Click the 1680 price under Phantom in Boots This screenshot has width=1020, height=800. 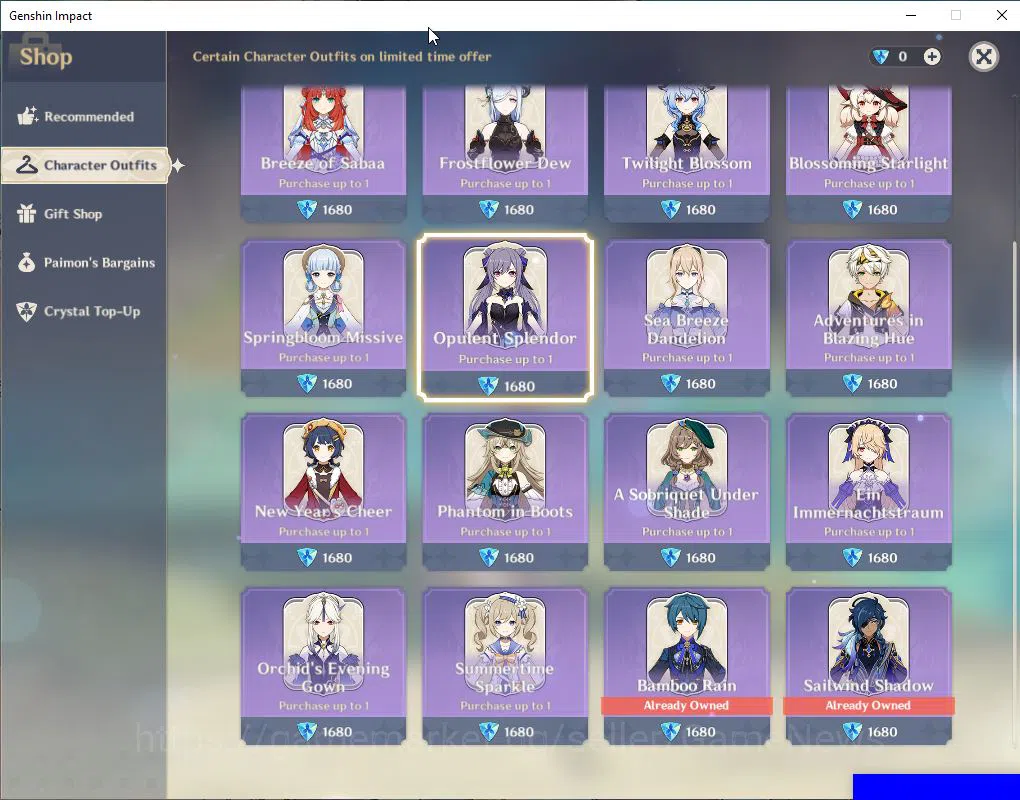(519, 558)
